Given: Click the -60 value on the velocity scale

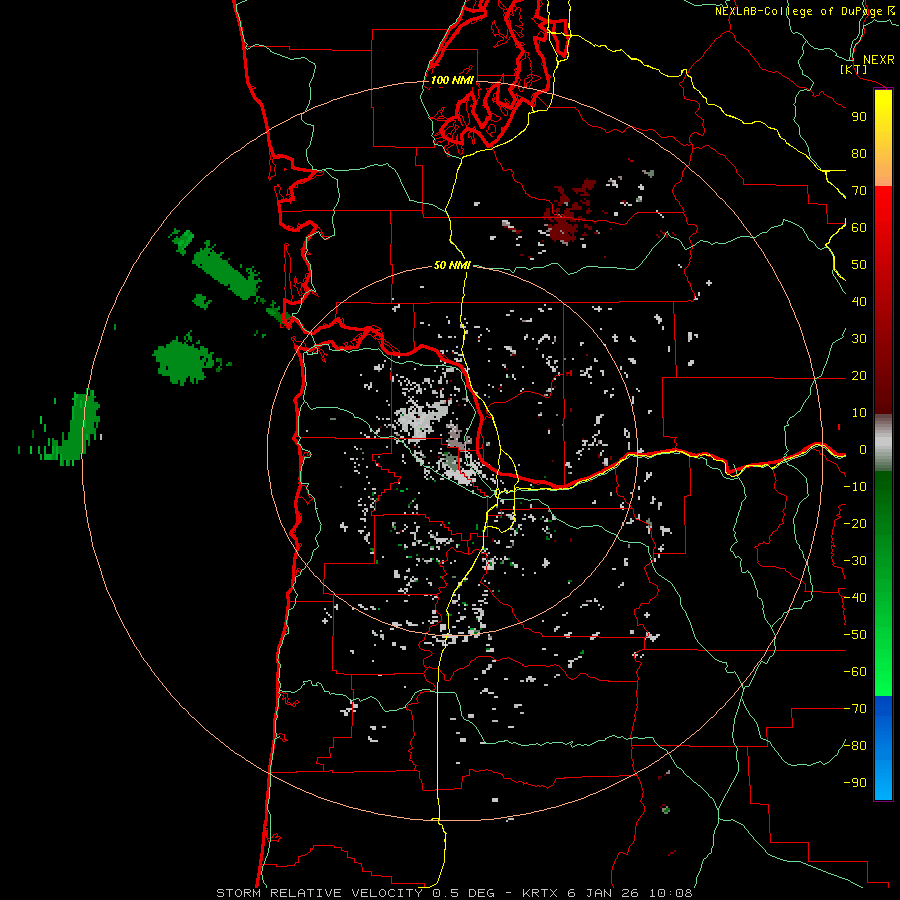Looking at the screenshot, I should click(x=855, y=672).
